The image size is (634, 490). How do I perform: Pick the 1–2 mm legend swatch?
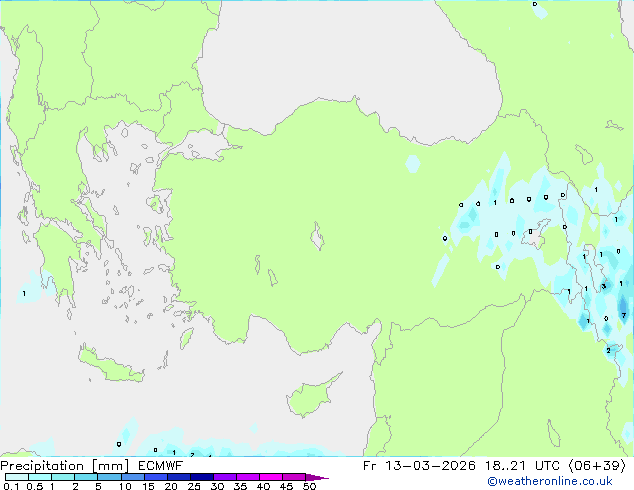[63, 477]
